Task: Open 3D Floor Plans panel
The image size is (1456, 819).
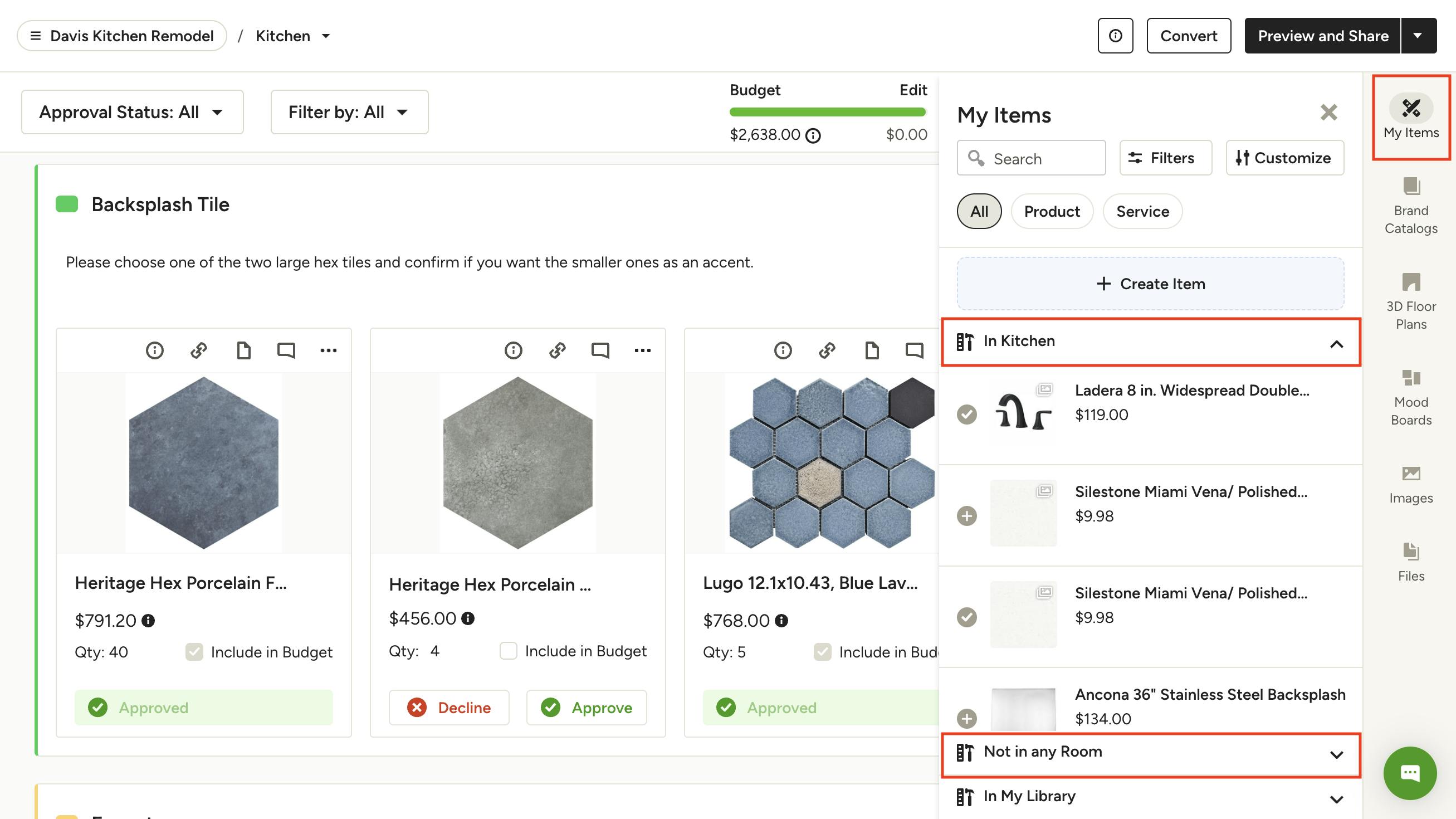Action: tap(1411, 302)
